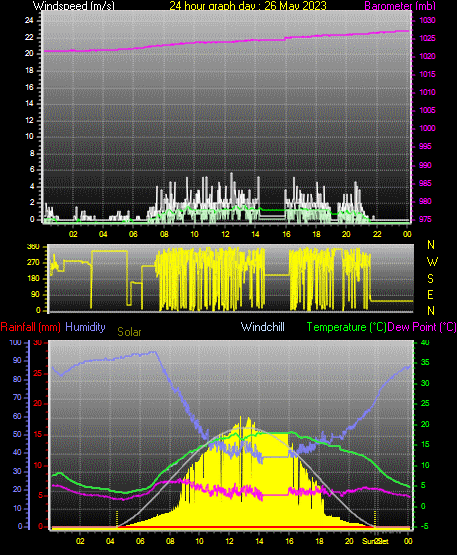Click the 40 temperature scale value
This screenshot has height=555, width=457.
[x=425, y=342]
